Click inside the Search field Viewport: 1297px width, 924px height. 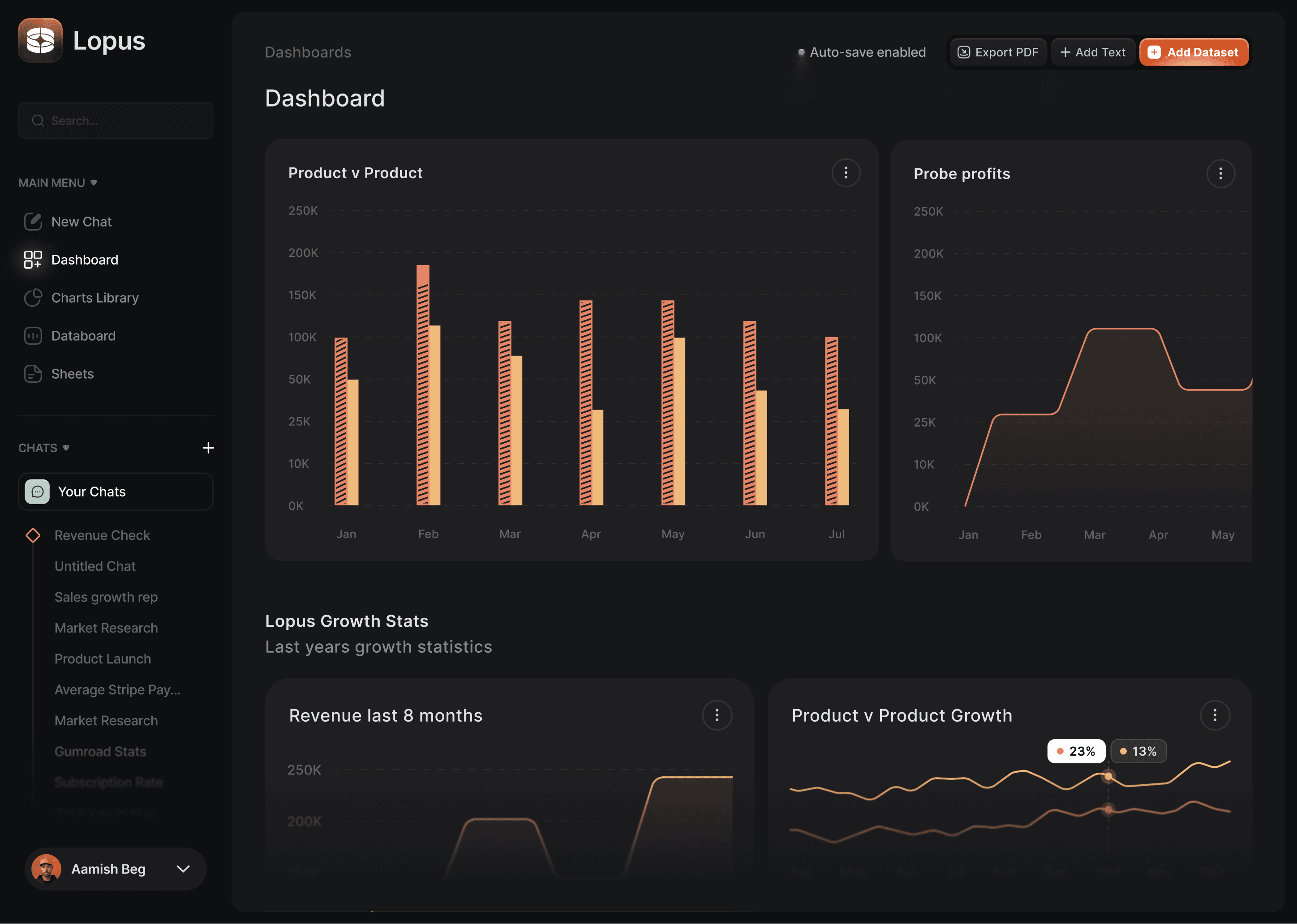[116, 120]
